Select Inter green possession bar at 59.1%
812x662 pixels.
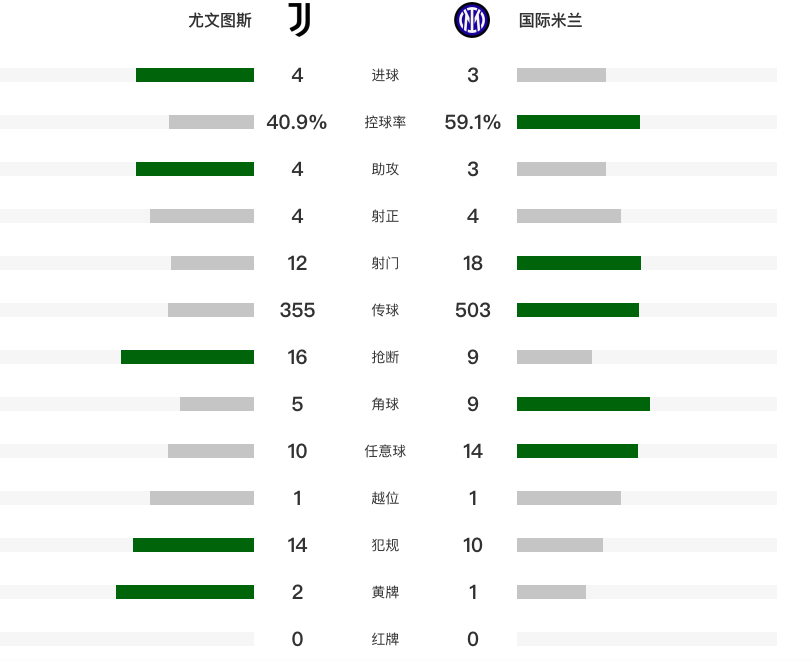point(578,122)
